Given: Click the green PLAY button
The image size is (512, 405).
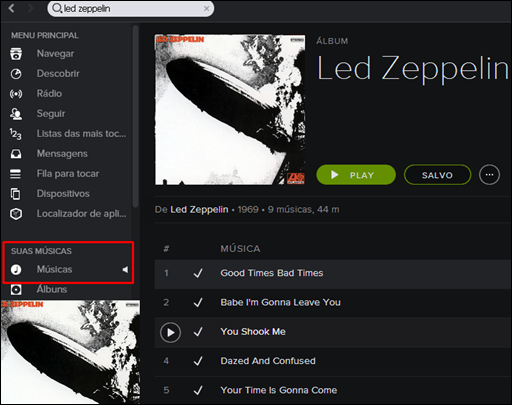Looking at the screenshot, I should (356, 175).
